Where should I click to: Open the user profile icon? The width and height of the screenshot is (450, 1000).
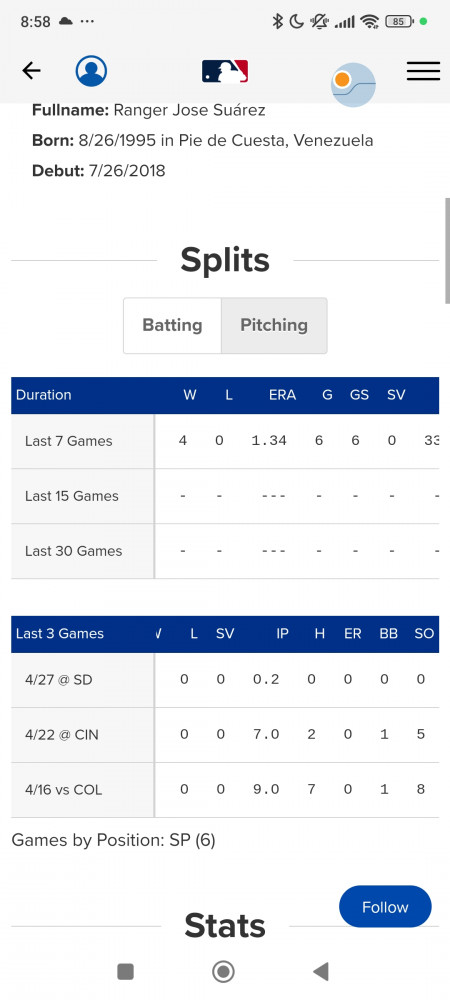click(91, 71)
